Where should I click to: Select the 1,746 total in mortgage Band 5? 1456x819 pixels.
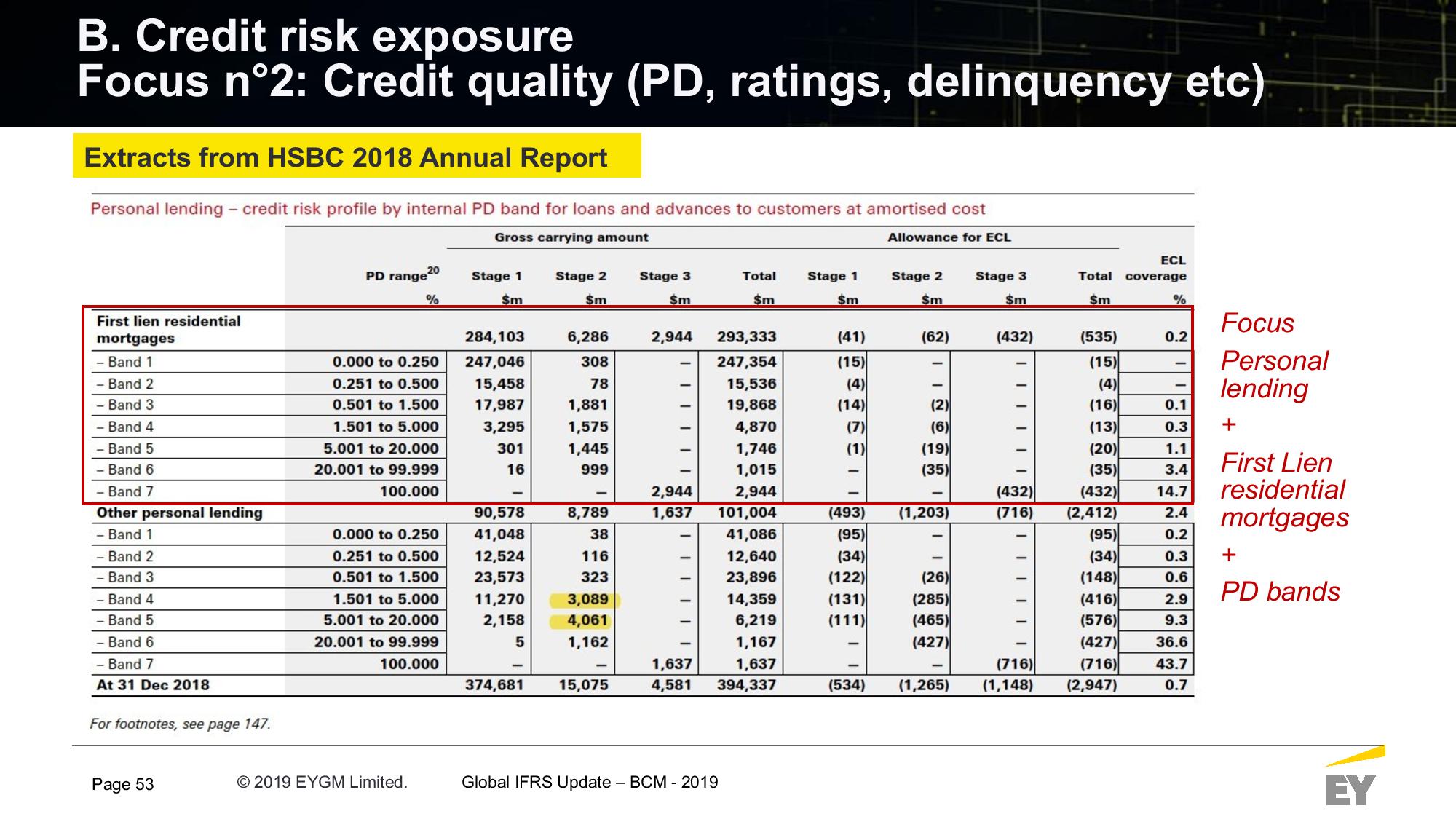click(755, 448)
